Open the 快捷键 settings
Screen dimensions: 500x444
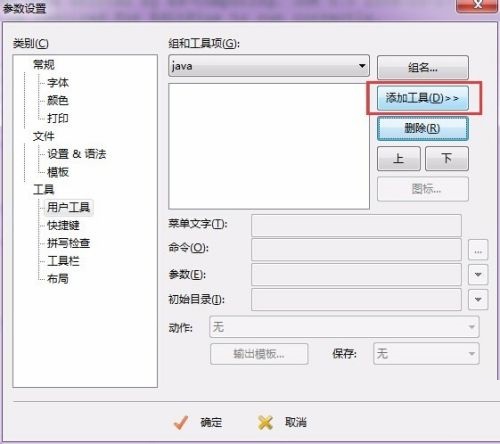pyautogui.click(x=63, y=225)
